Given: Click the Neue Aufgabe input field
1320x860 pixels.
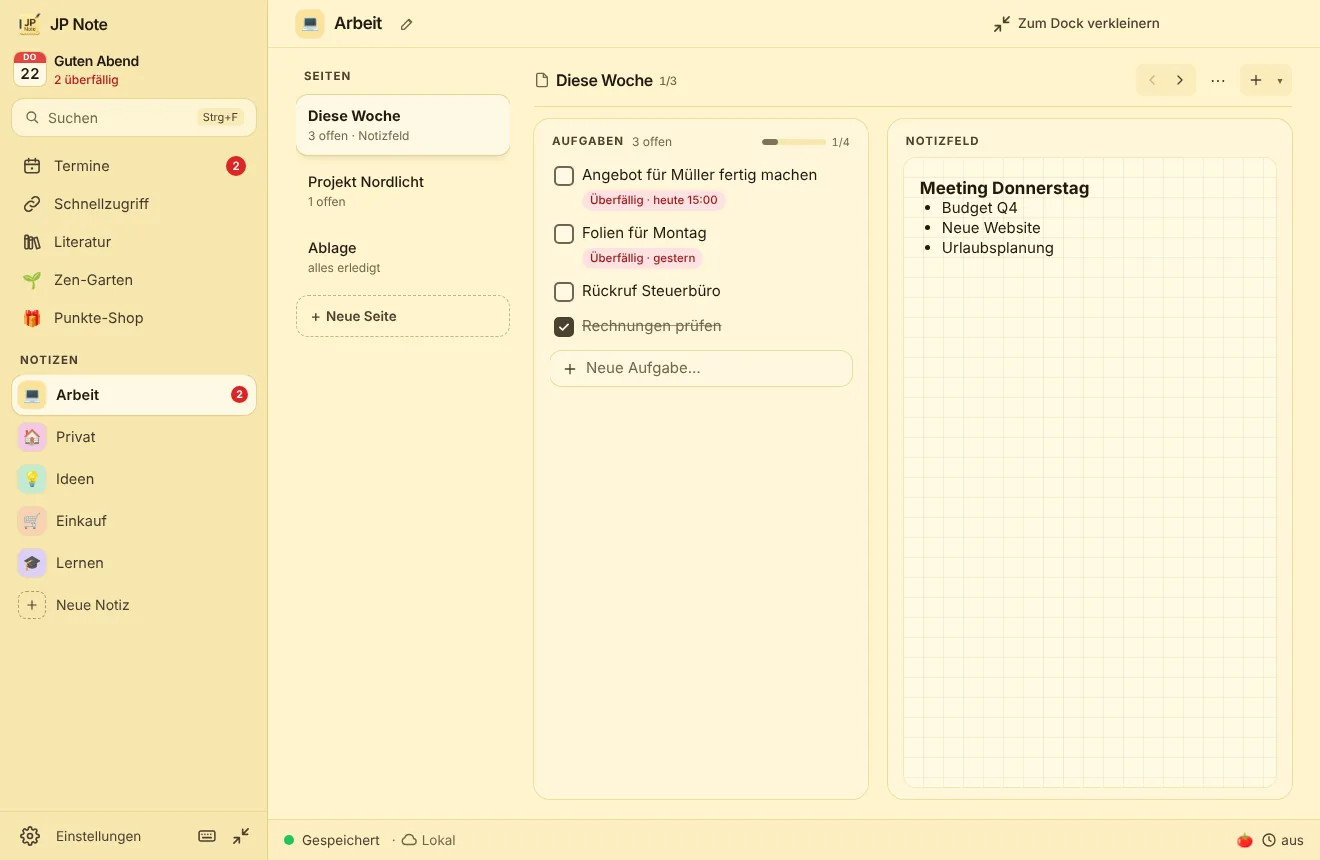Looking at the screenshot, I should click(701, 368).
